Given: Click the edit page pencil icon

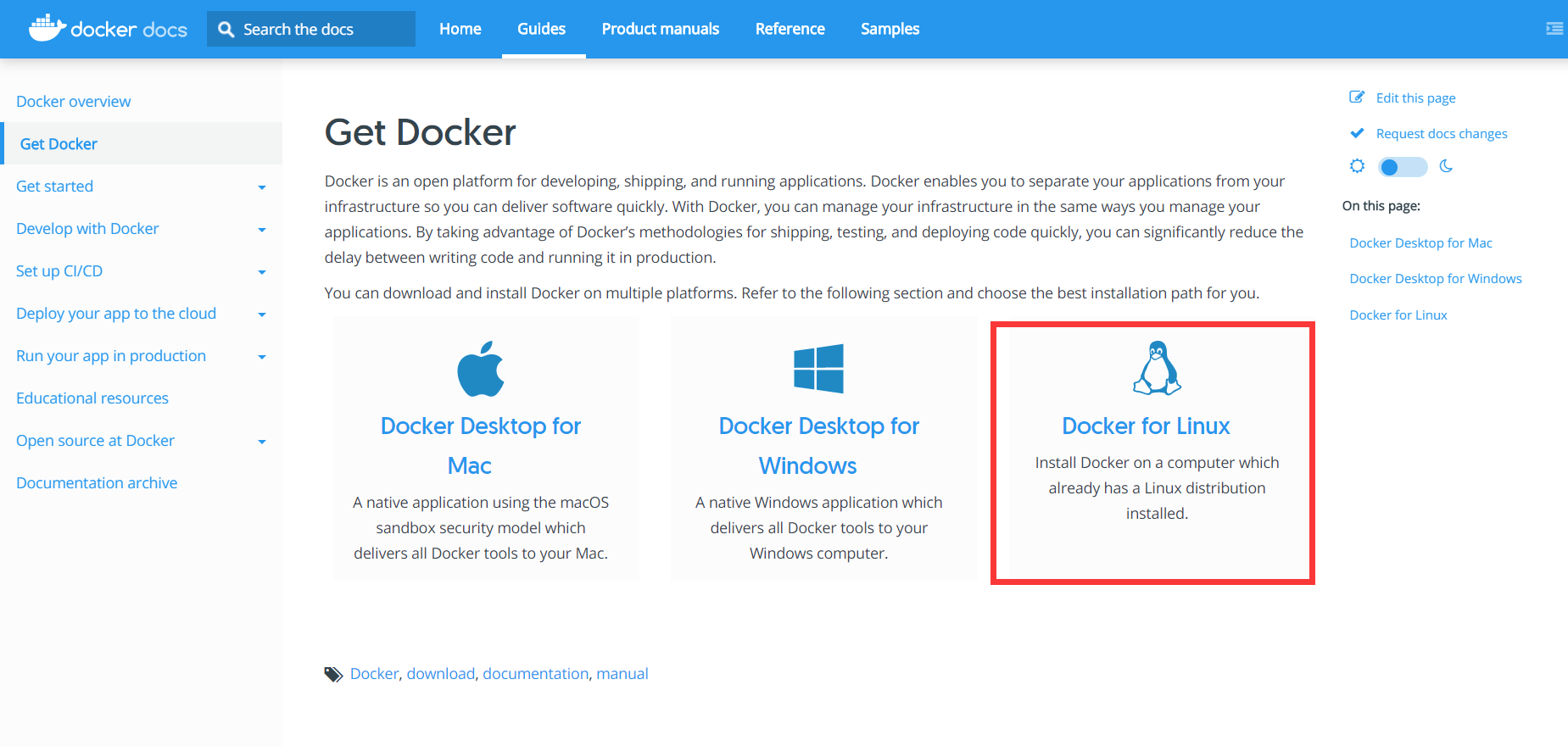Looking at the screenshot, I should point(1357,97).
